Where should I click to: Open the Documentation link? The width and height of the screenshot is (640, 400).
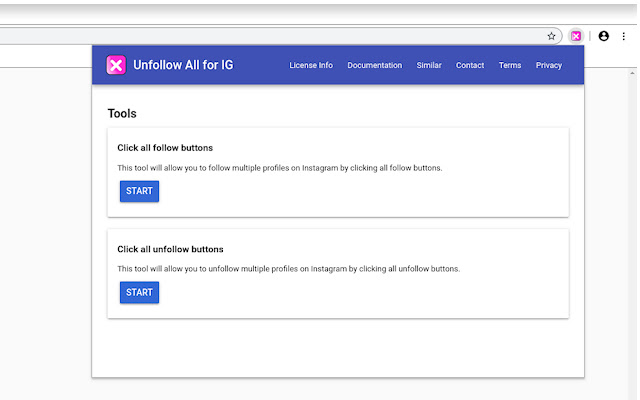[x=375, y=65]
